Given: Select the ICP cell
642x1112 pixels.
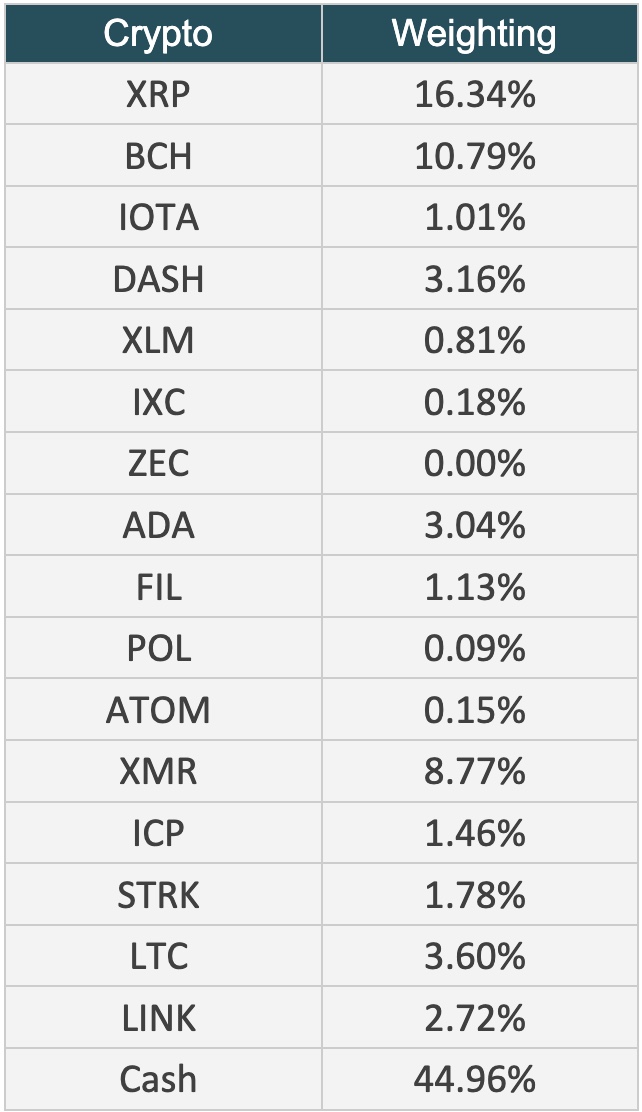Looking at the screenshot, I should [x=163, y=833].
